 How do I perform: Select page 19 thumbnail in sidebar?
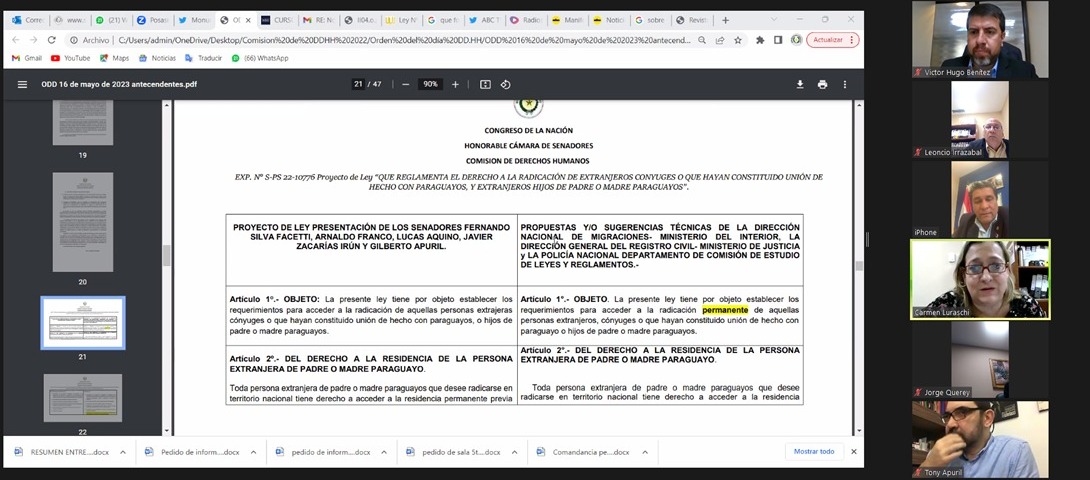point(83,122)
